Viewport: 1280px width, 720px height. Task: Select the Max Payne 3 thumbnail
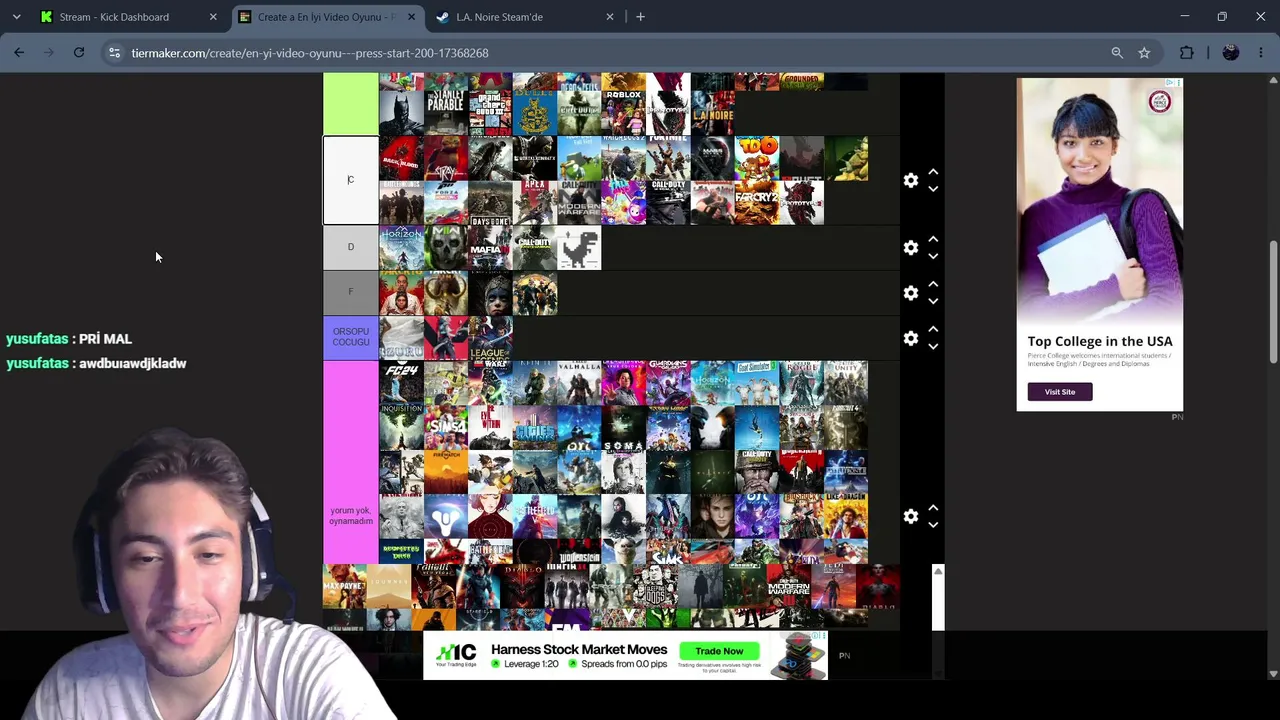pyautogui.click(x=344, y=586)
